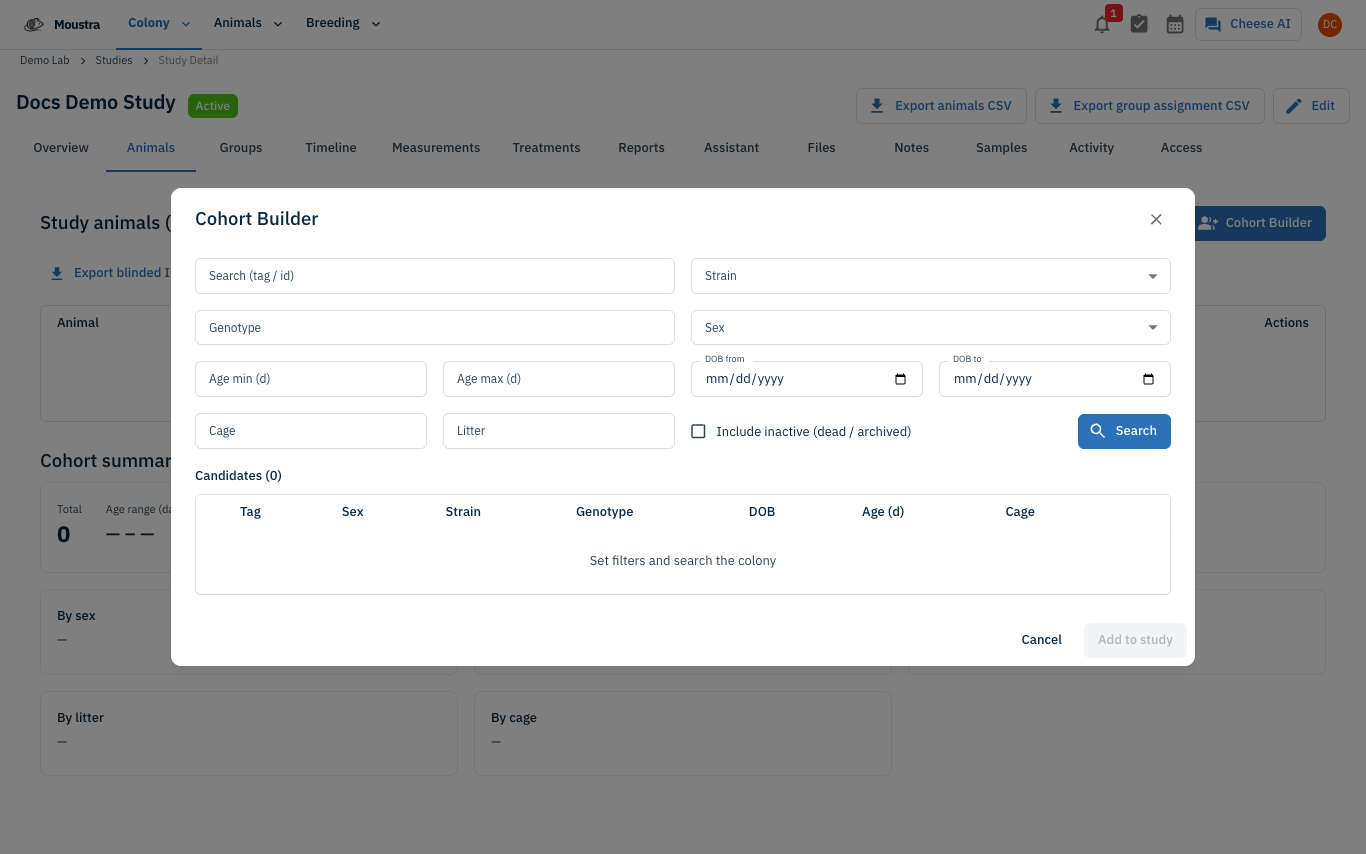Switch to the Assistant tab
The width and height of the screenshot is (1366, 854).
(x=731, y=148)
